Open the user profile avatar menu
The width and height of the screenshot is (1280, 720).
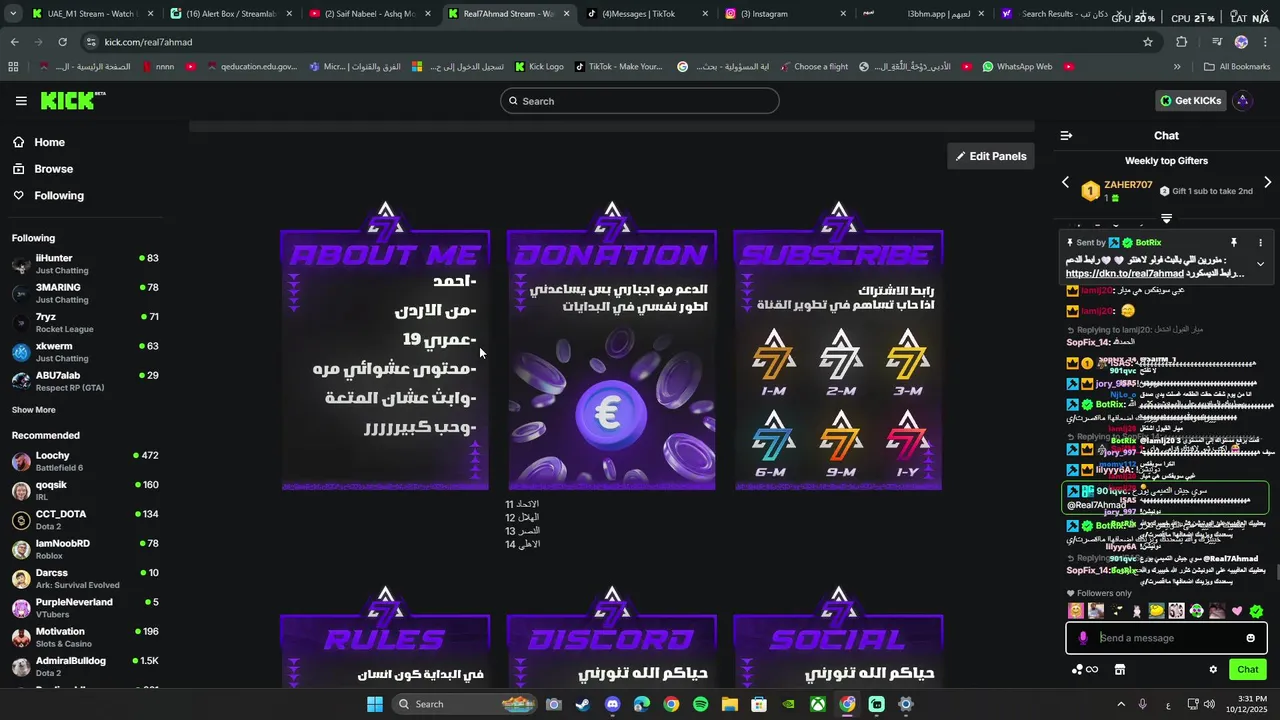1243,101
